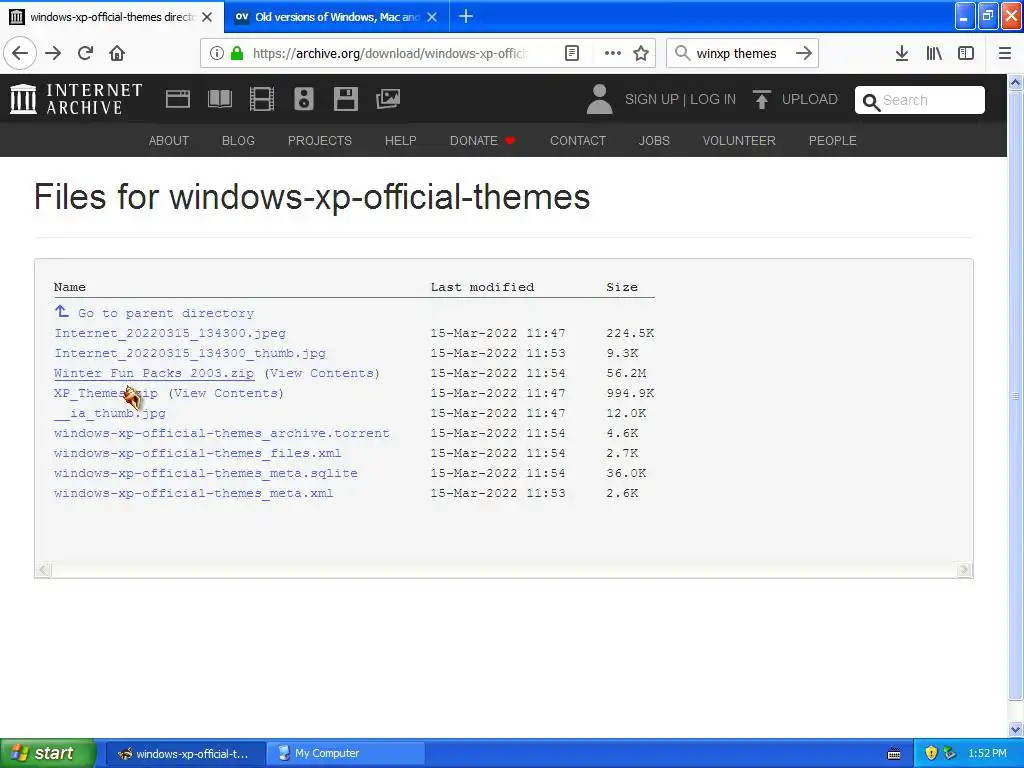Click file listing horizontal scroll right arrow
Screen dimensions: 1024x768
(x=964, y=569)
